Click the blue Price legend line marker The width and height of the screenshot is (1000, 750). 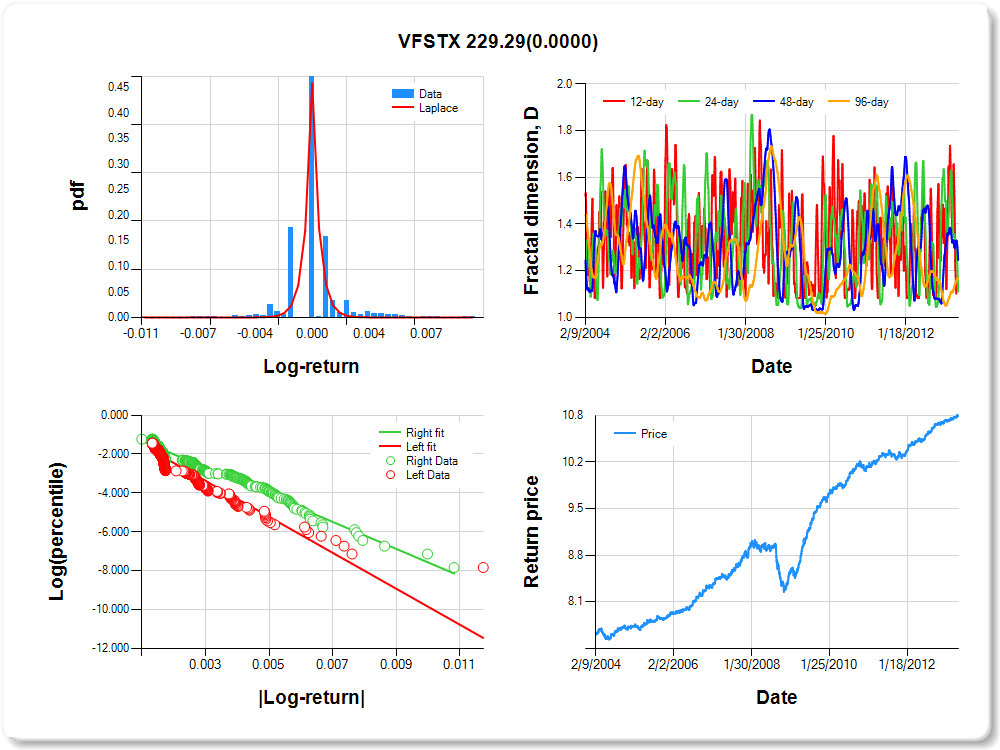pyautogui.click(x=624, y=434)
